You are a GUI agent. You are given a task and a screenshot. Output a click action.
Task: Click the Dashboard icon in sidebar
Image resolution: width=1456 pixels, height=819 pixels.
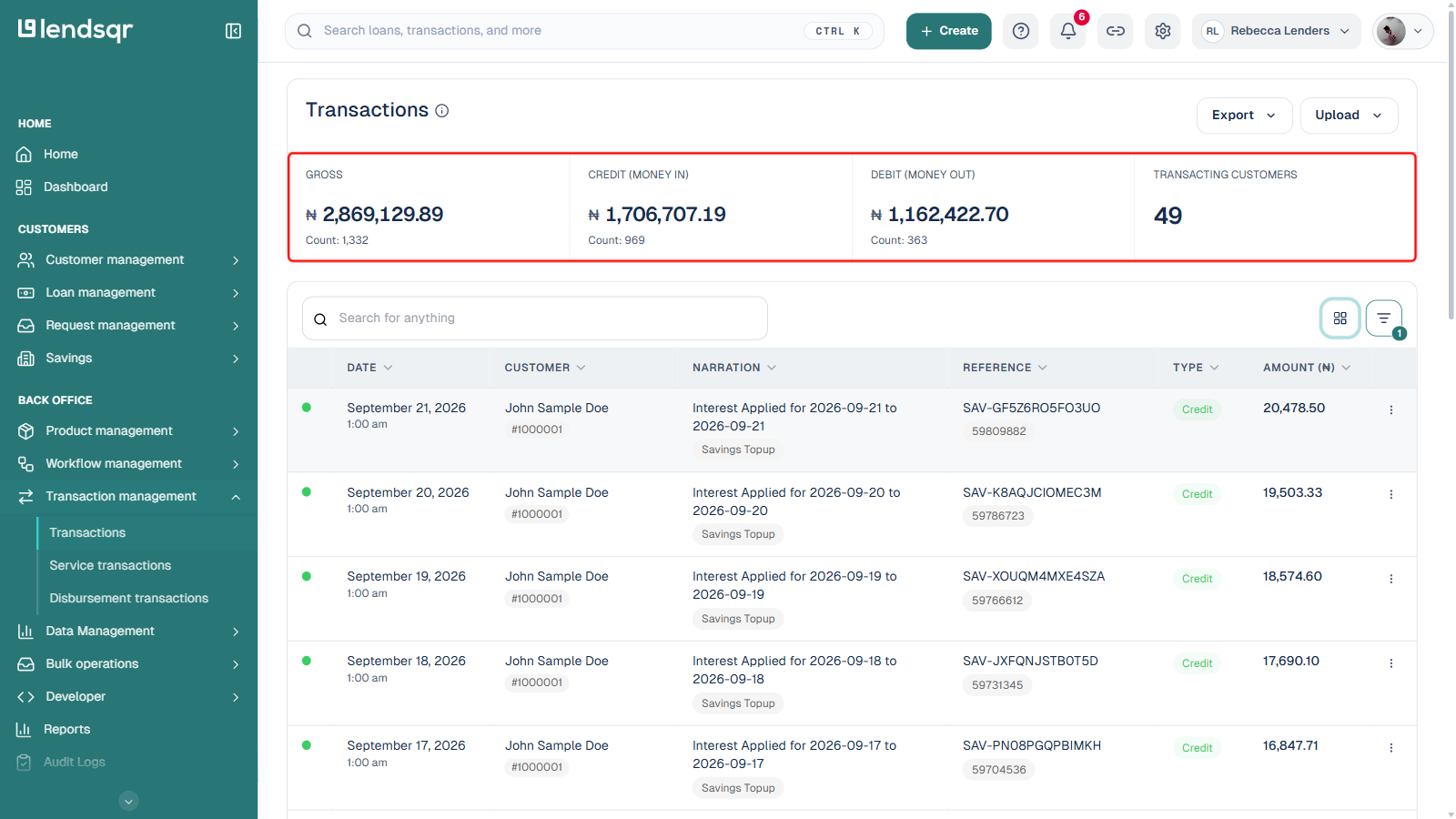(x=25, y=187)
